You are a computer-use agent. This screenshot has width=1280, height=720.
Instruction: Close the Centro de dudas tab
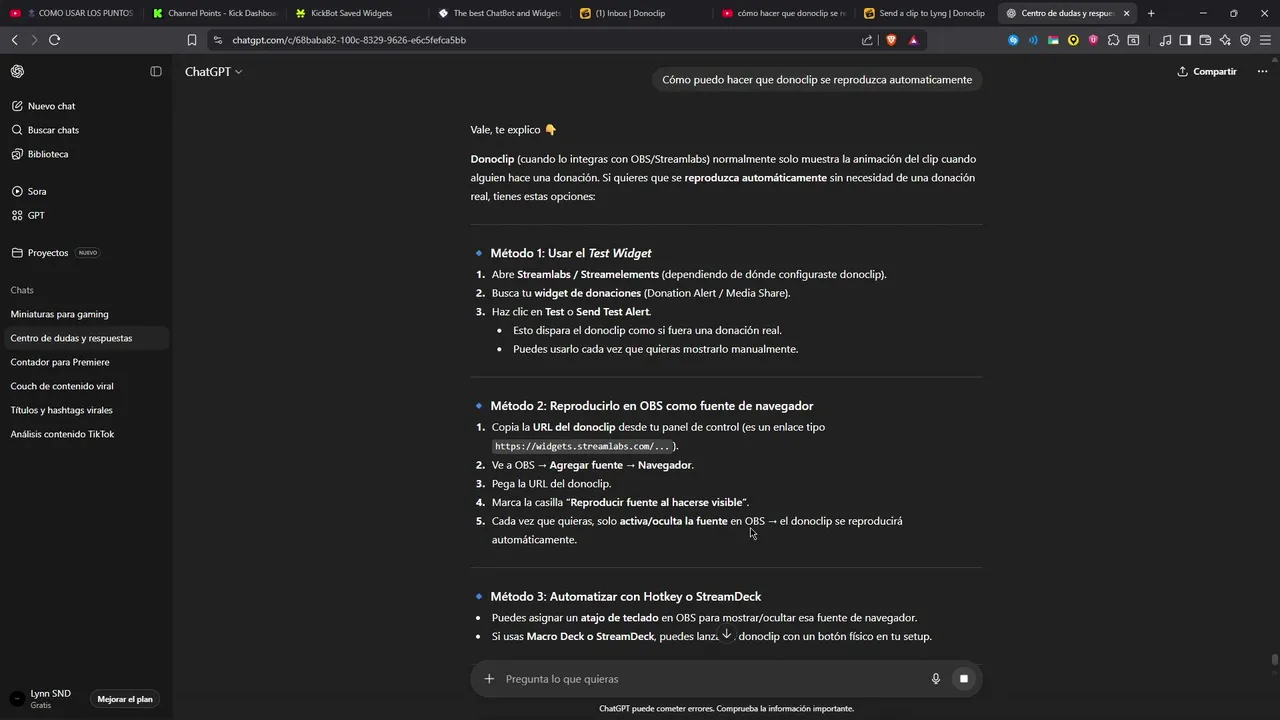tap(1126, 13)
